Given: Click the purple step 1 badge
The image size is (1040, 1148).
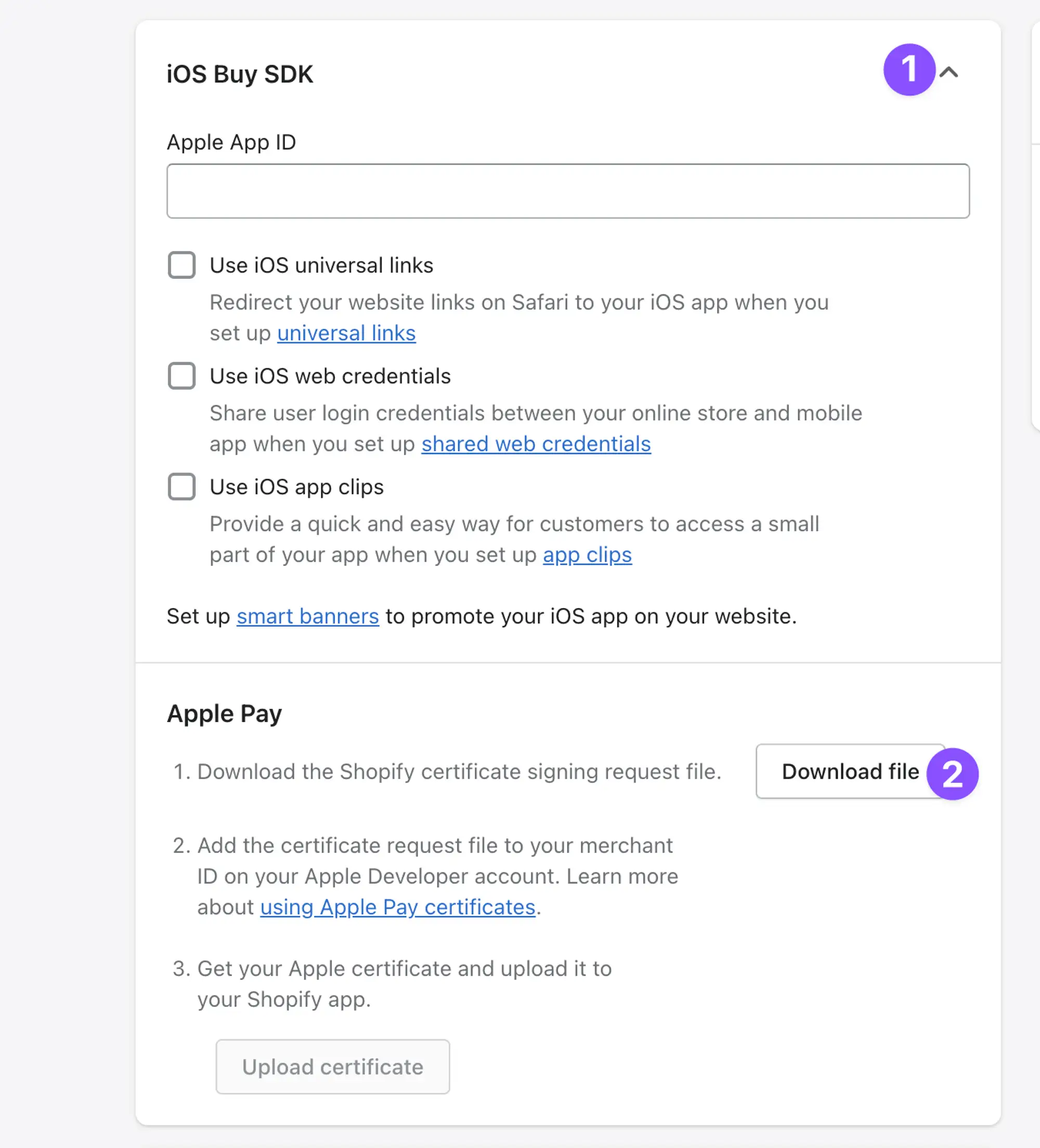Looking at the screenshot, I should click(909, 70).
